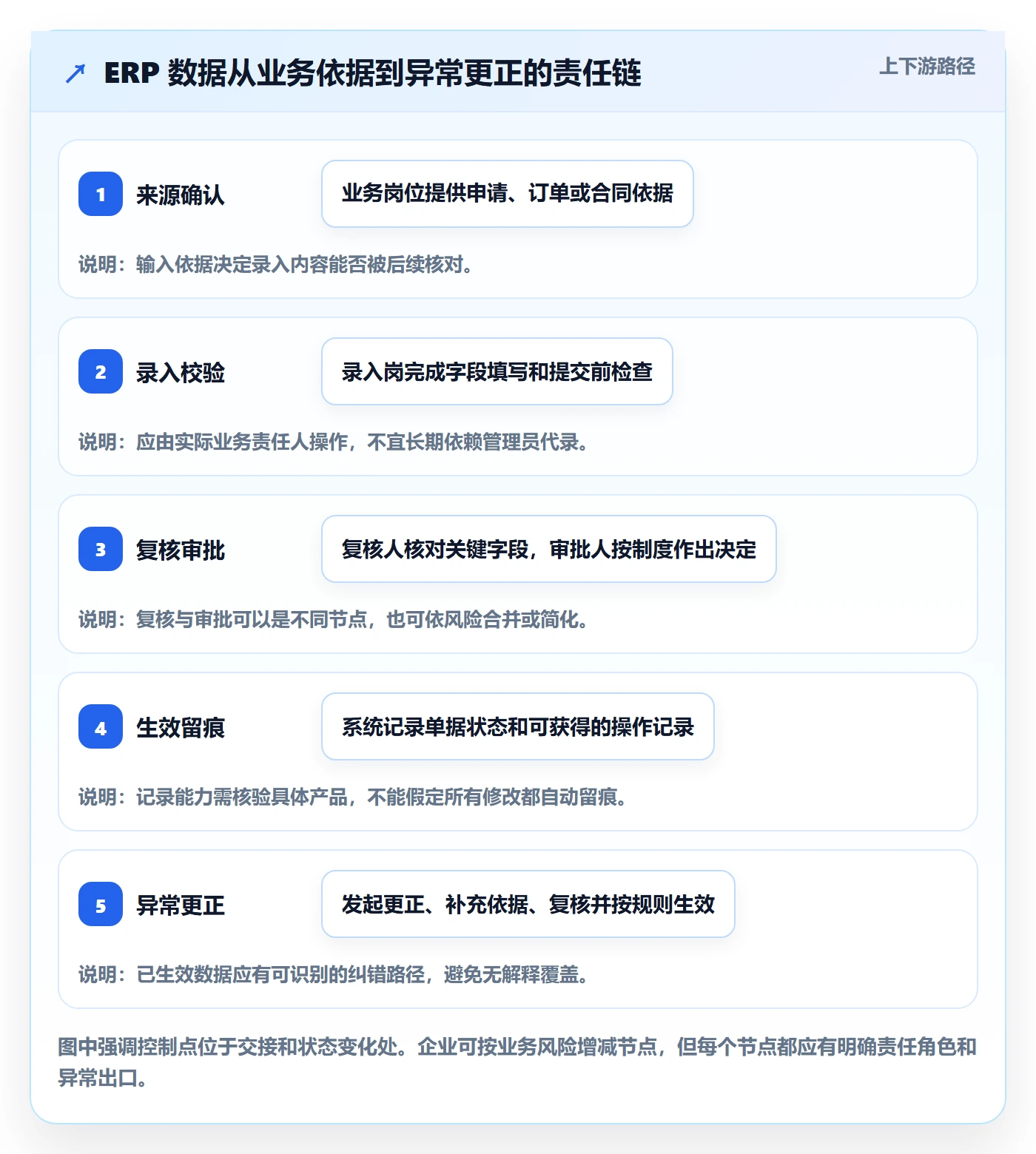The height and width of the screenshot is (1154, 1036).
Task: Select step number 1 badge
Action: 101,194
